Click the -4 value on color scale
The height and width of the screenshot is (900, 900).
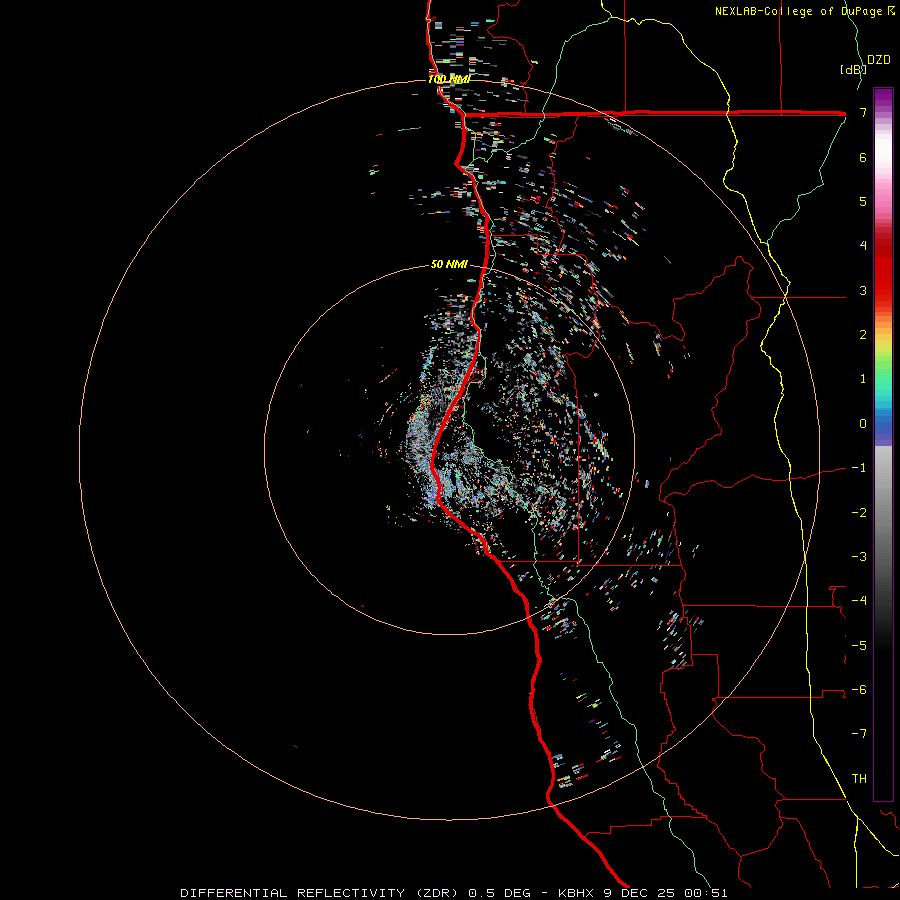click(859, 601)
